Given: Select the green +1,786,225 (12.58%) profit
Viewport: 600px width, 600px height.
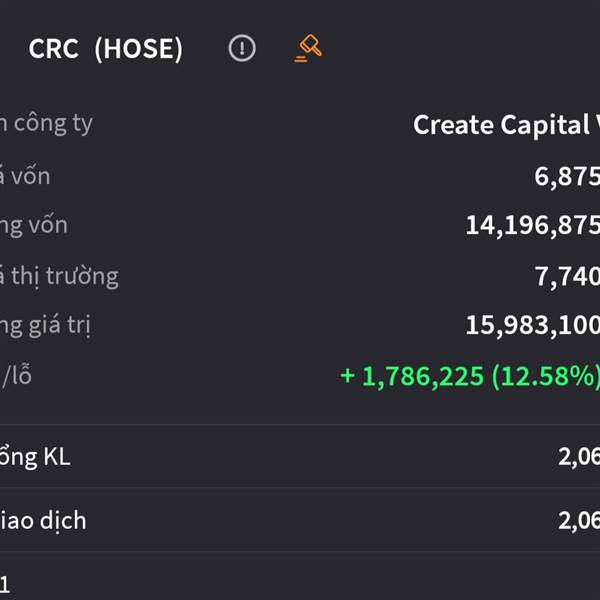Looking at the screenshot, I should [x=470, y=377].
